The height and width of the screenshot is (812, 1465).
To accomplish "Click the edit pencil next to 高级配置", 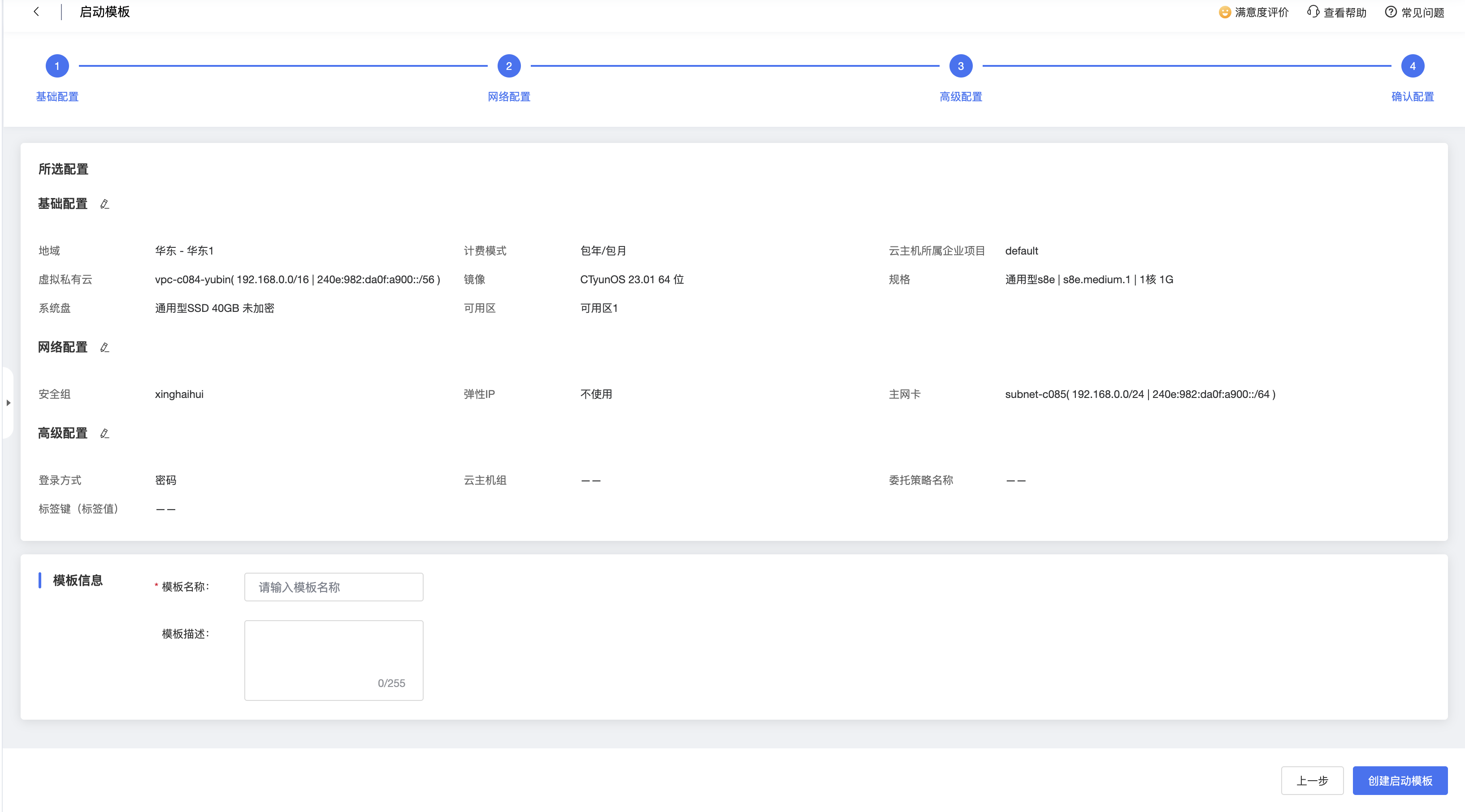I will coord(104,434).
